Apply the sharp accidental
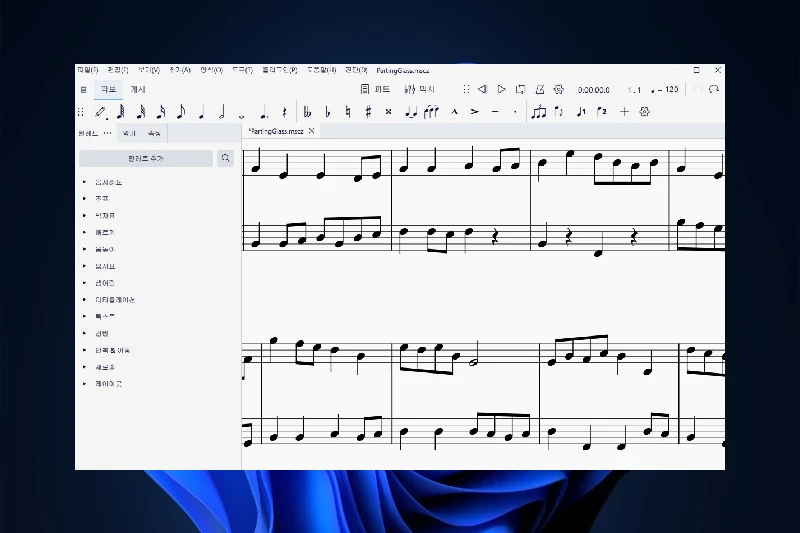Screen dimensions: 800x533 [x=368, y=112]
